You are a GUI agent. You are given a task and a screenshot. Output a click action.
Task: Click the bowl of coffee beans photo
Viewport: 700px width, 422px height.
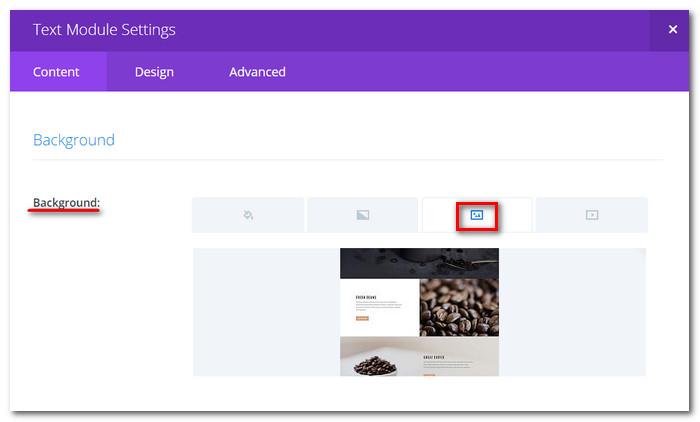coord(379,357)
